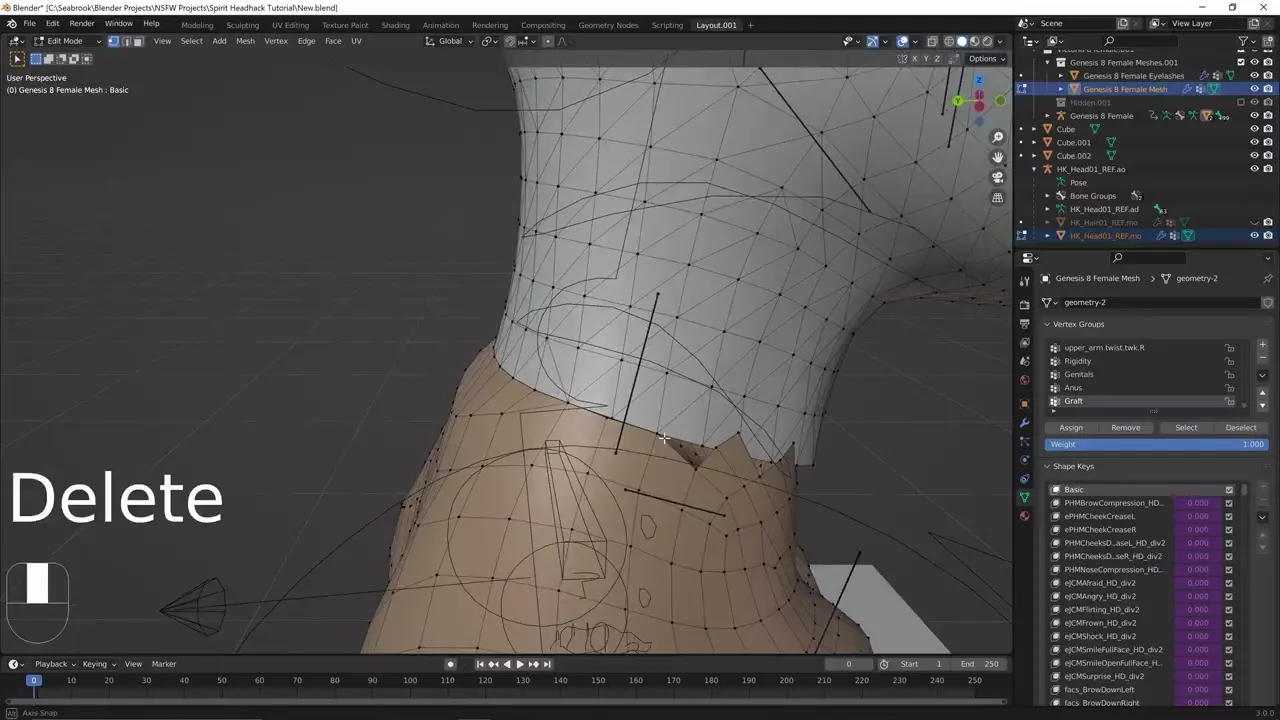This screenshot has width=1280, height=720.
Task: Click the Assign vertex group button
Action: (1070, 427)
